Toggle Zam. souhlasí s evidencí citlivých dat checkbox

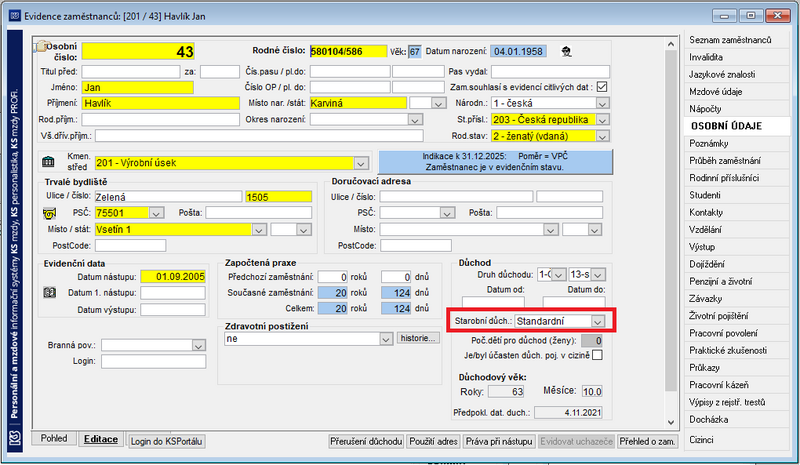click(x=602, y=87)
